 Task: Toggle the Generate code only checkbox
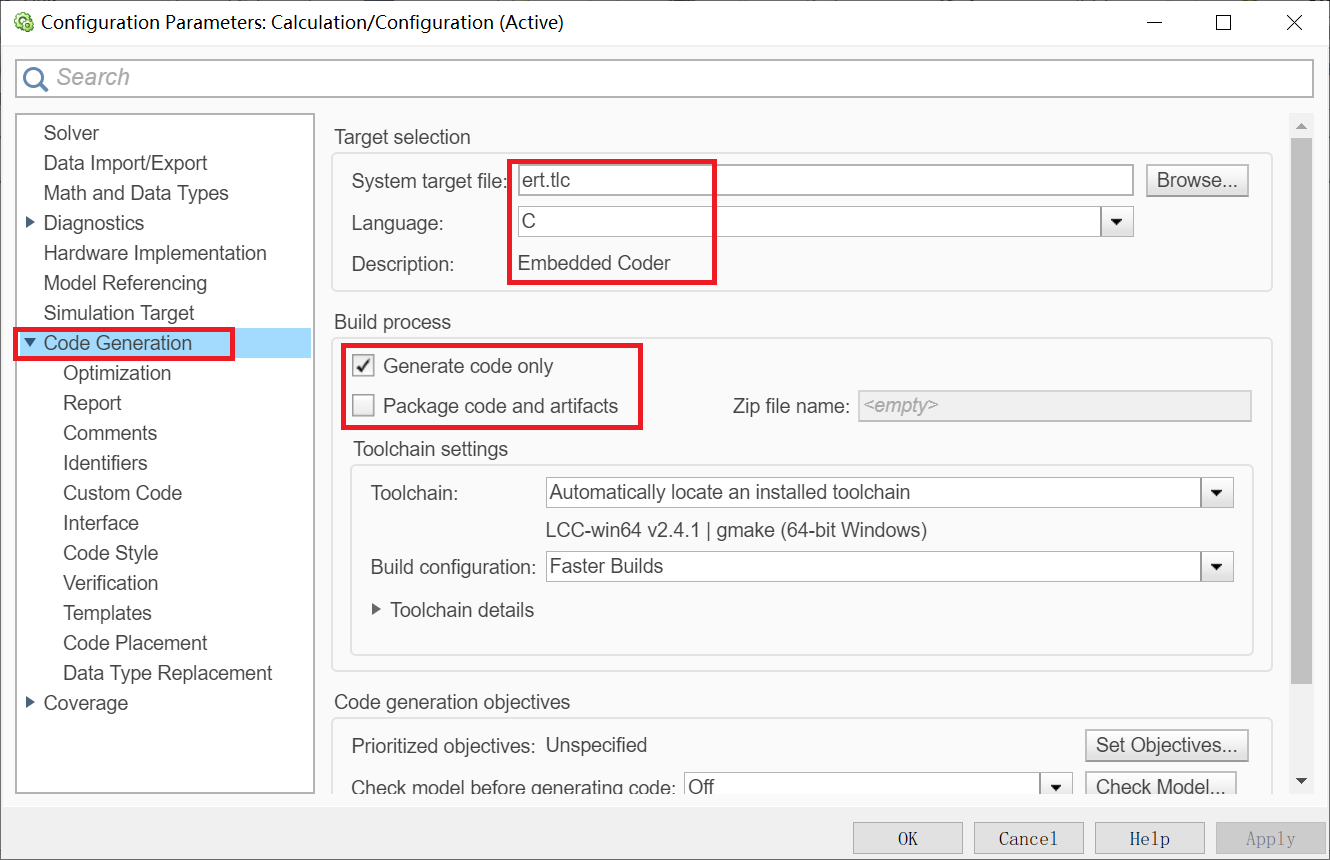pos(363,366)
